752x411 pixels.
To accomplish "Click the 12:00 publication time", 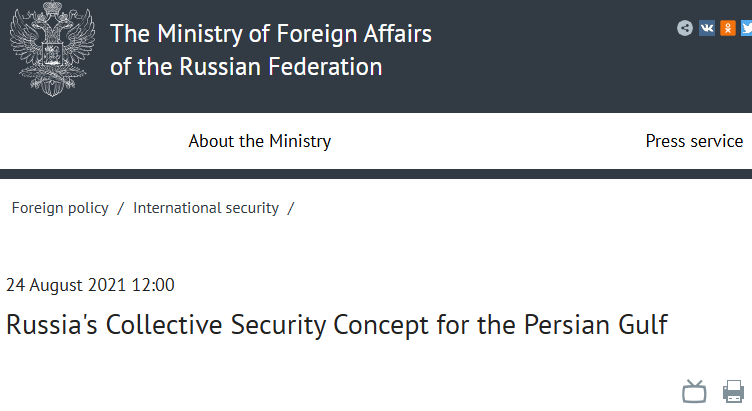I will point(153,285).
